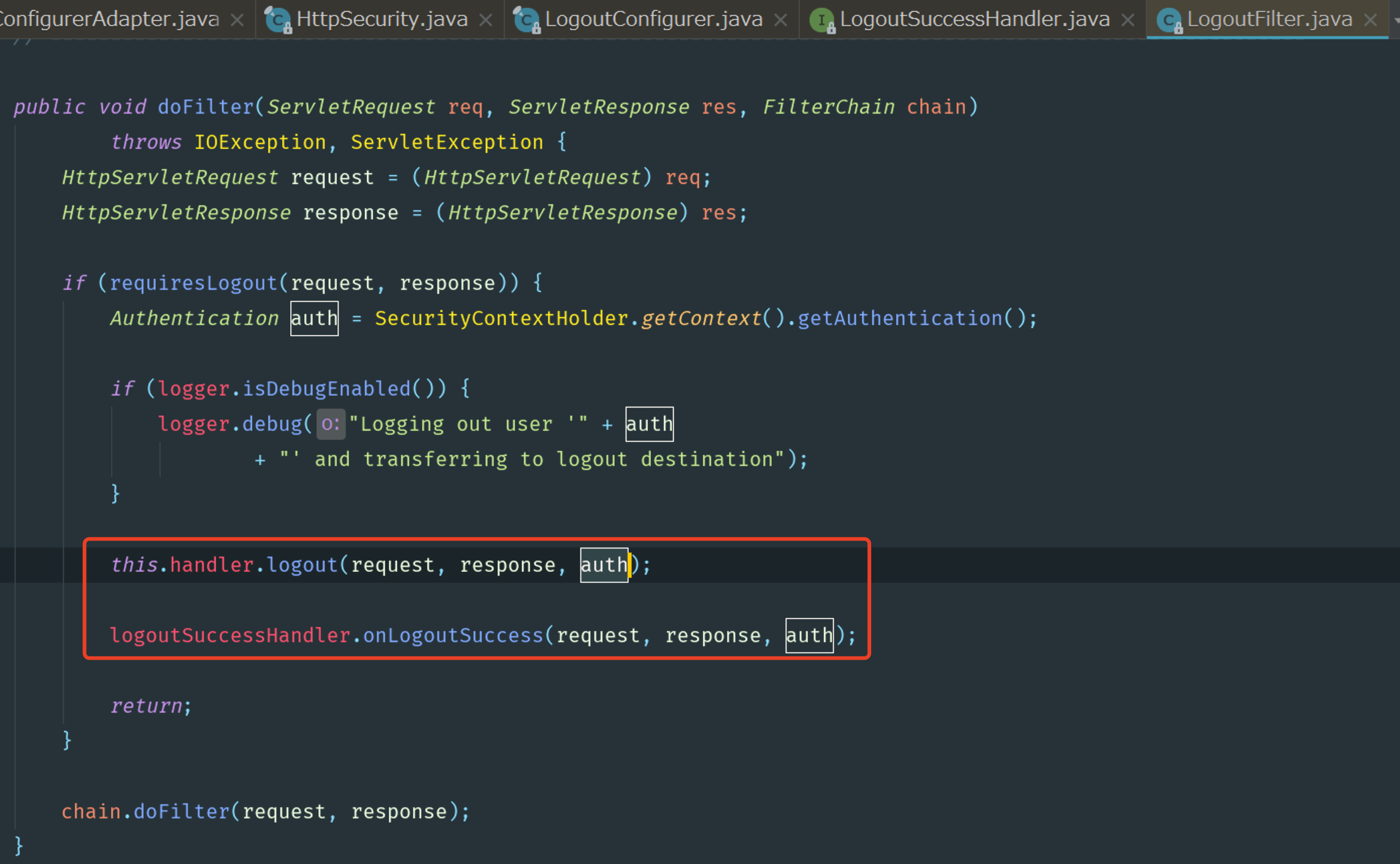Close the LogoutSuccessHandler.java tab
The height and width of the screenshot is (864, 1400).
point(1128,20)
